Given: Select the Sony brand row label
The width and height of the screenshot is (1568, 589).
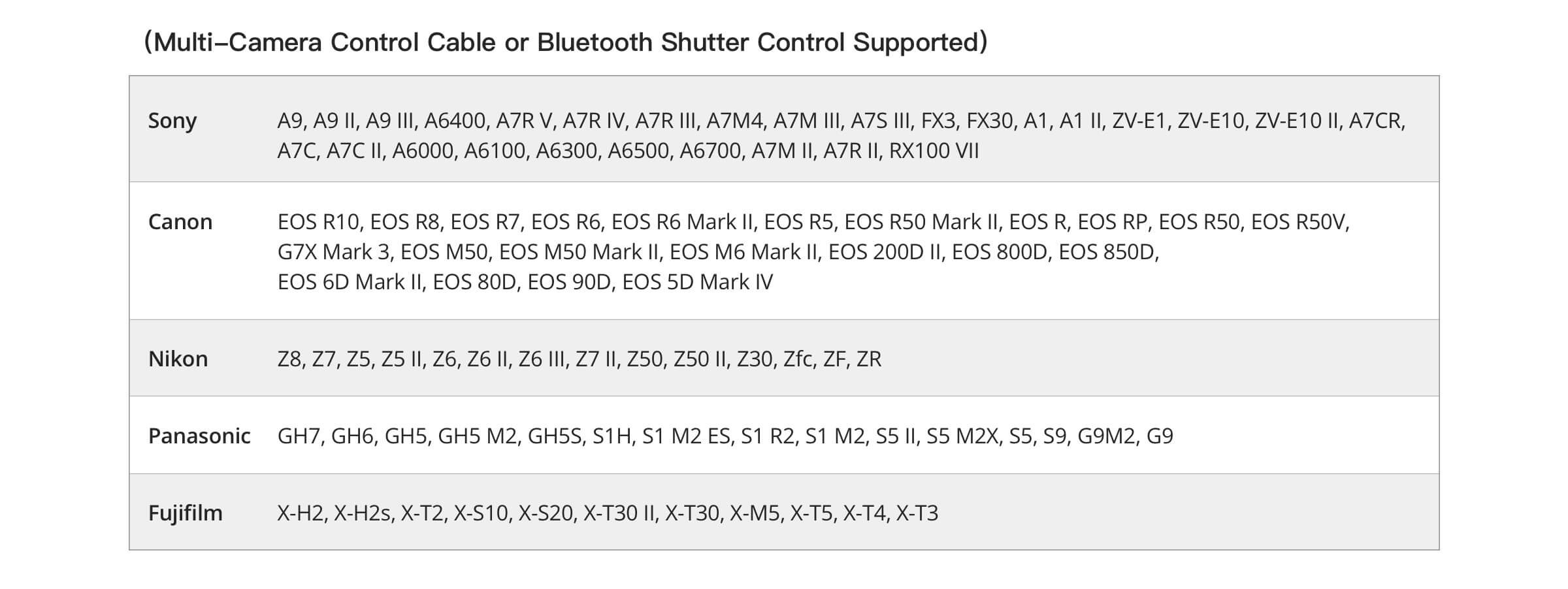Looking at the screenshot, I should (172, 121).
